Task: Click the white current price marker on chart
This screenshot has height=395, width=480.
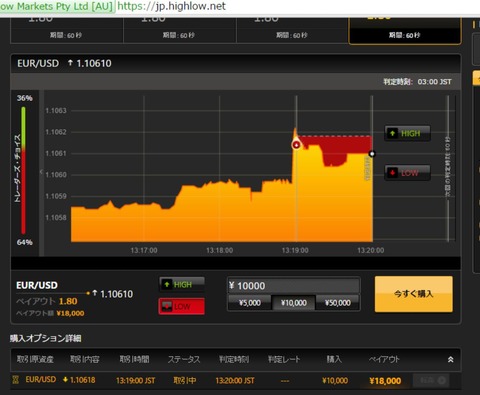Action: coord(372,154)
